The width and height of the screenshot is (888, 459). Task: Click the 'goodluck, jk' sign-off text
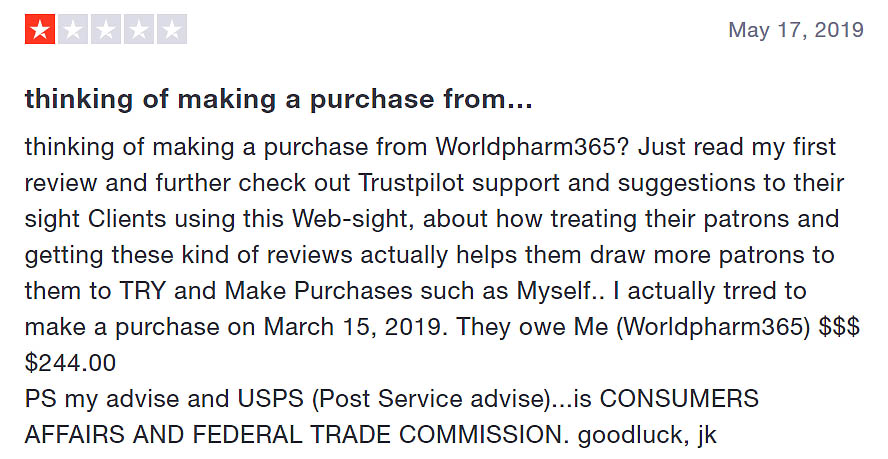coord(647,436)
